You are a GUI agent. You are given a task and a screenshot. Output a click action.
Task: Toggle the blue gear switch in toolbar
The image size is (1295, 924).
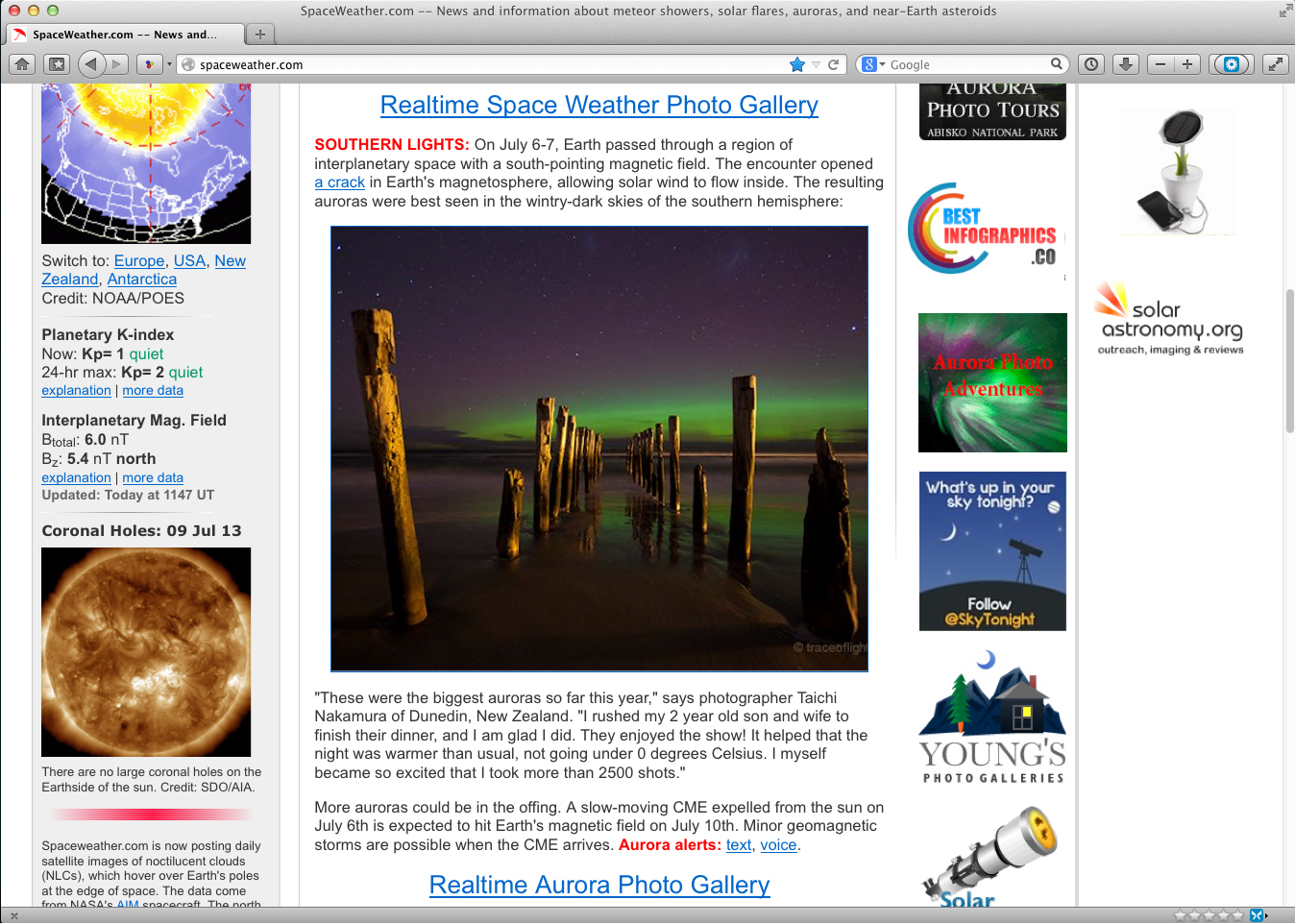(1231, 64)
